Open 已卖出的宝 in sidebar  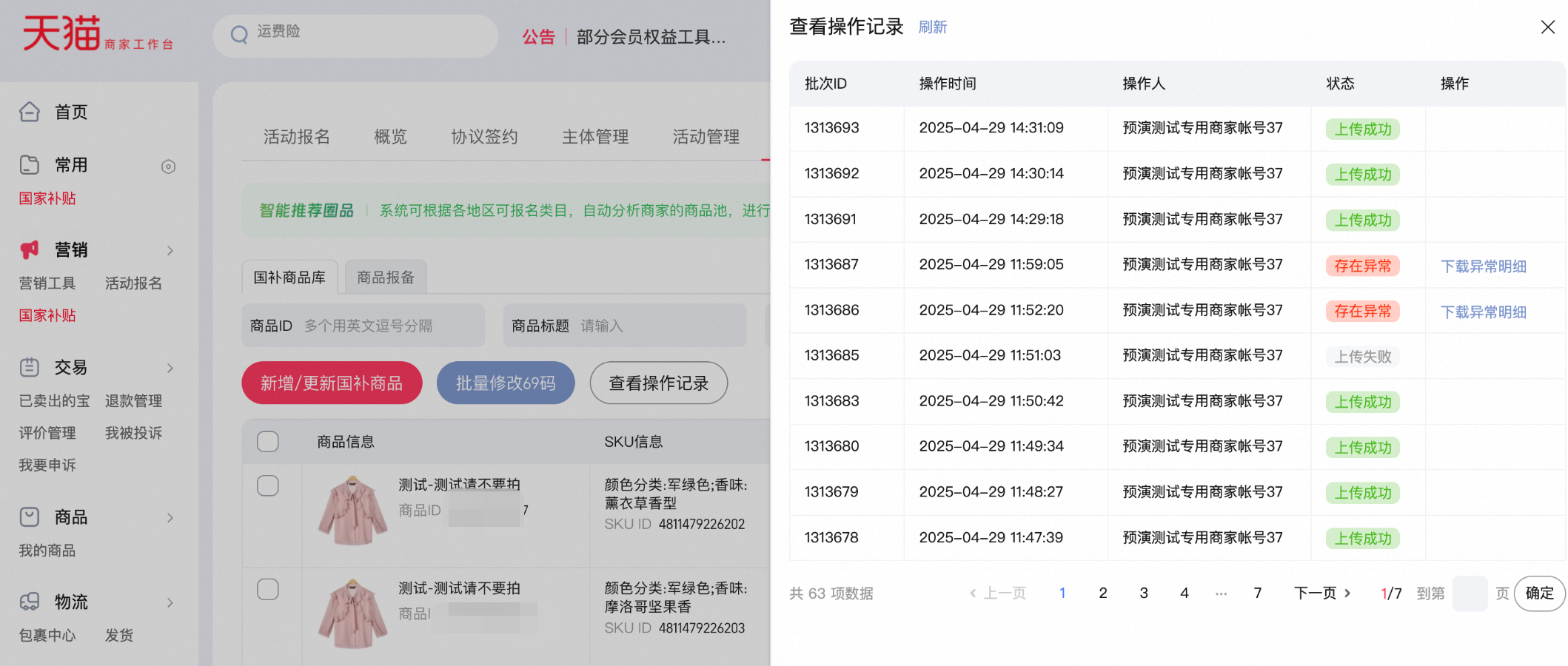[x=54, y=401]
